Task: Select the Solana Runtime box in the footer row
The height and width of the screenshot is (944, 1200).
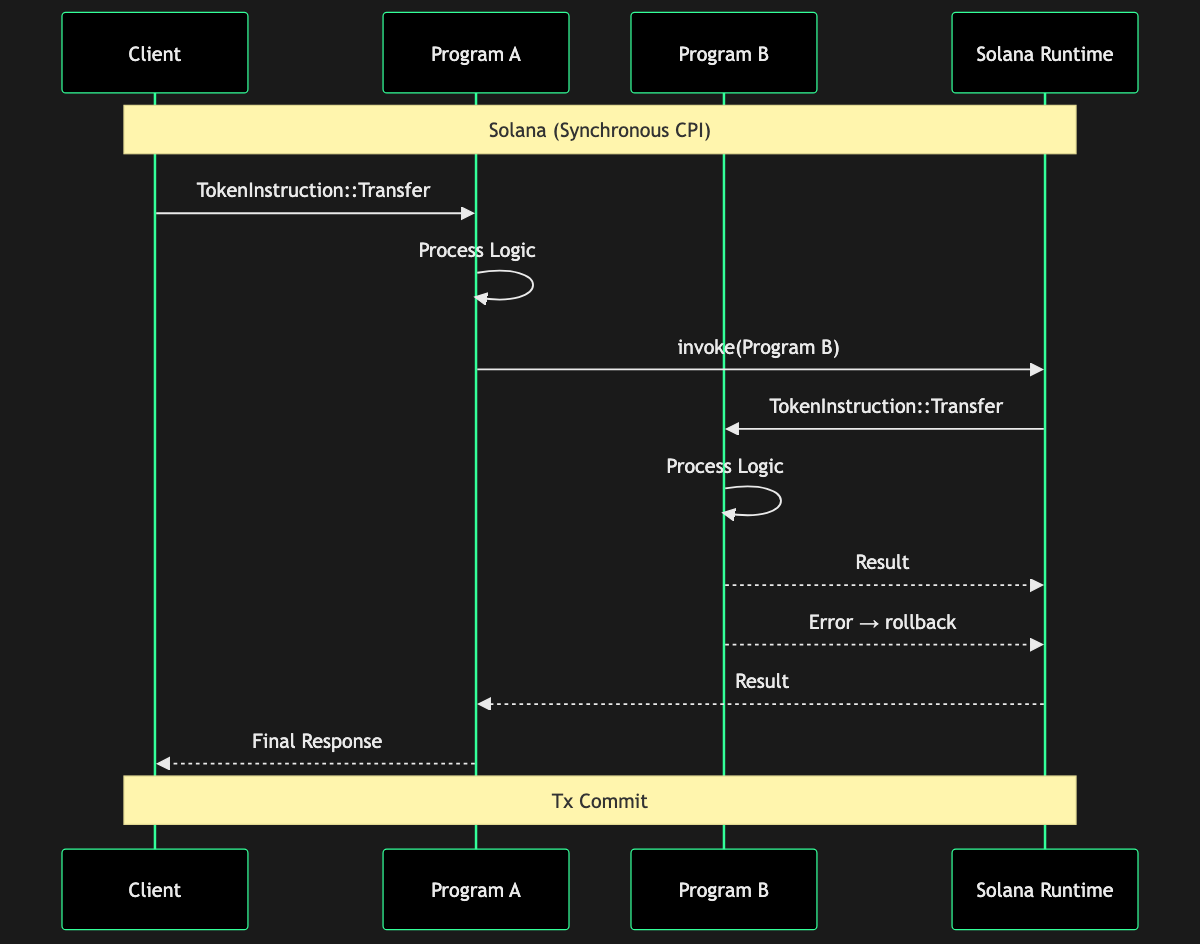Action: point(1045,890)
